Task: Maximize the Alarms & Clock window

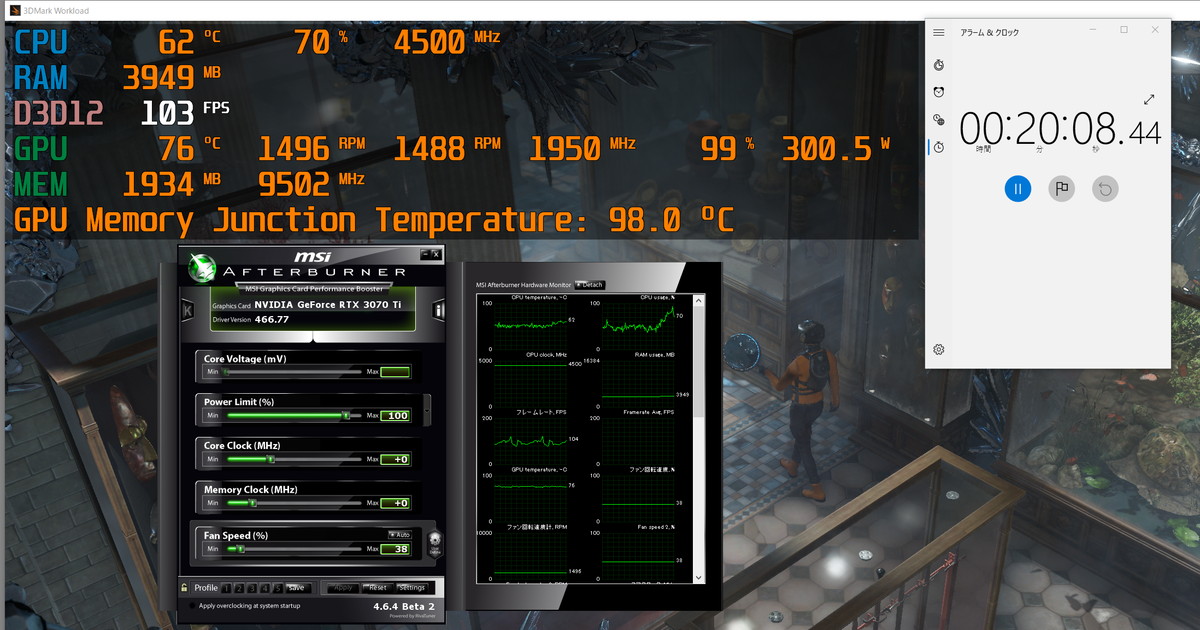Action: [x=1124, y=31]
